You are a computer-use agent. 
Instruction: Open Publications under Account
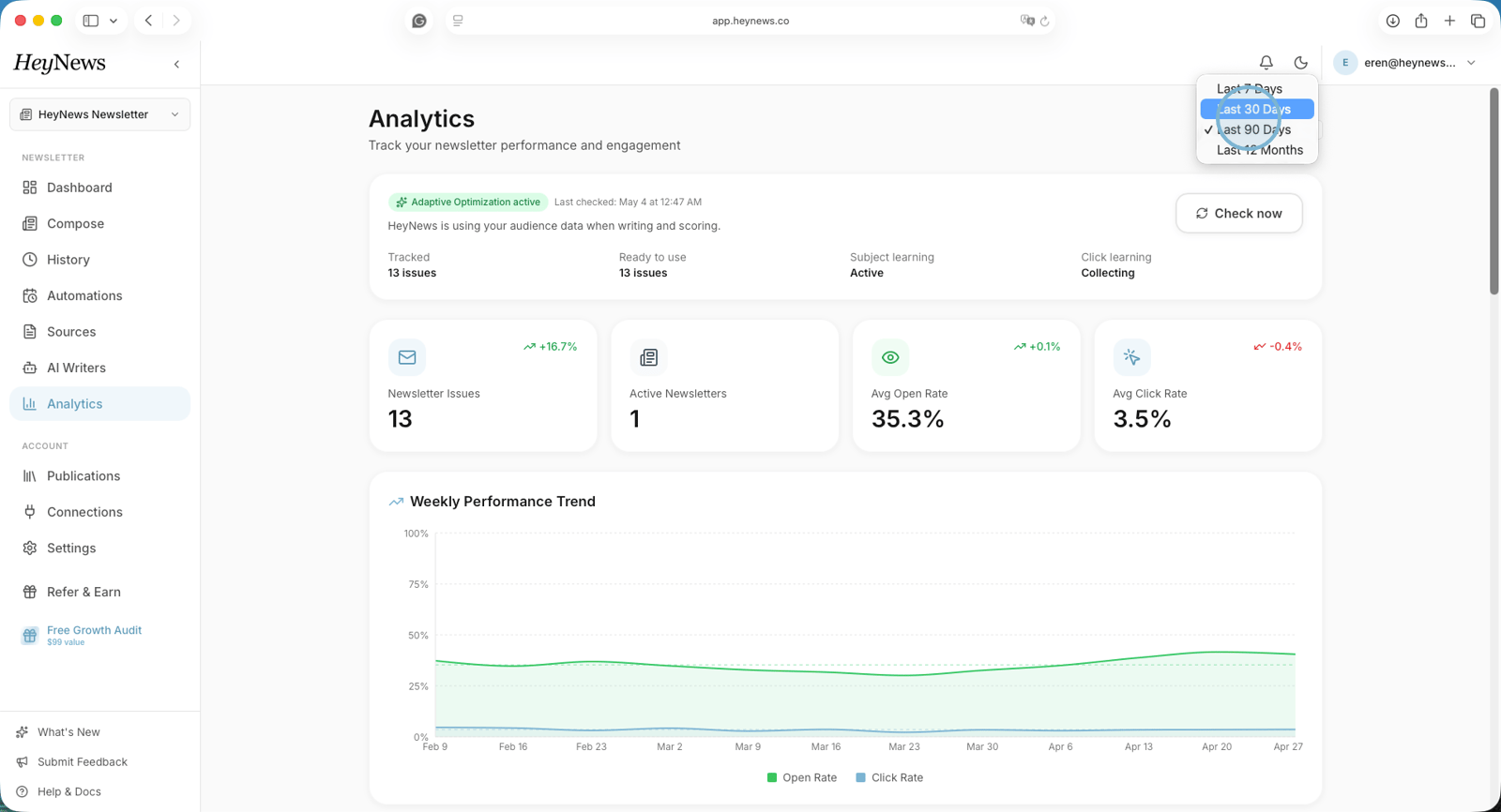[99, 476]
